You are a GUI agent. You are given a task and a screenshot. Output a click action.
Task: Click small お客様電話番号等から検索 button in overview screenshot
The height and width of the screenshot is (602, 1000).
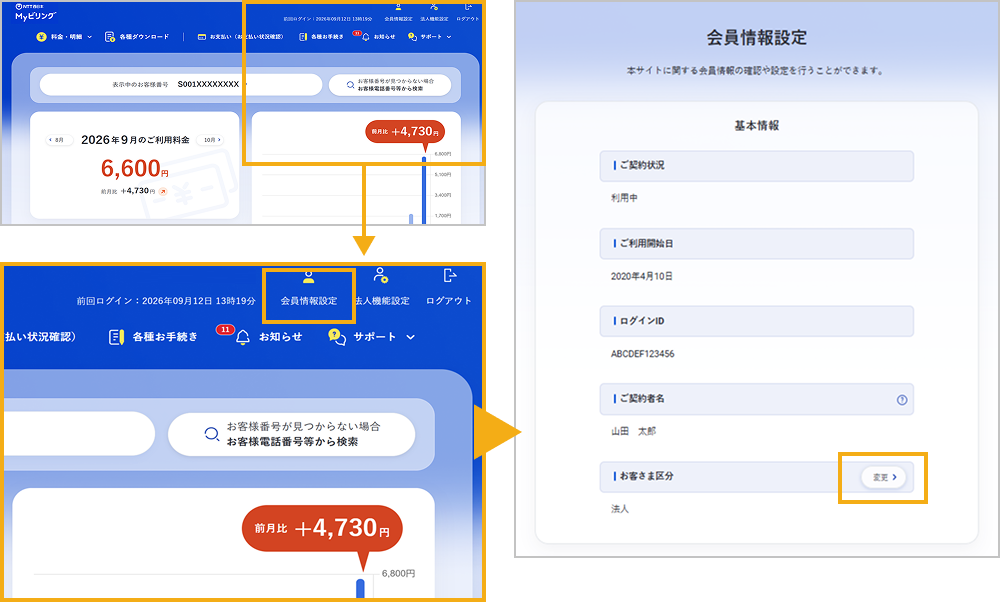390,85
